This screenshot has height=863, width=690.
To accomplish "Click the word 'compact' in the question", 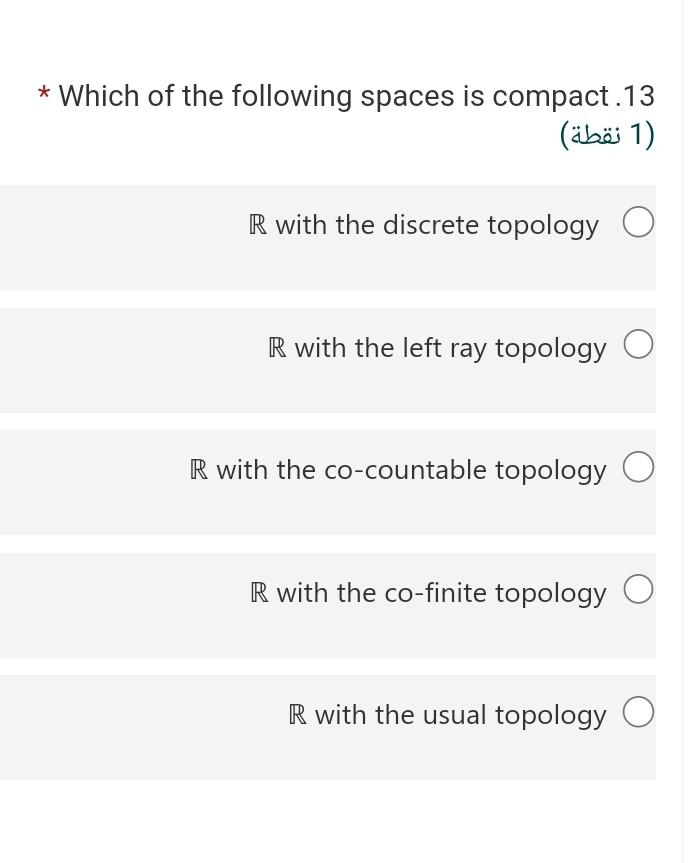I will (x=550, y=97).
